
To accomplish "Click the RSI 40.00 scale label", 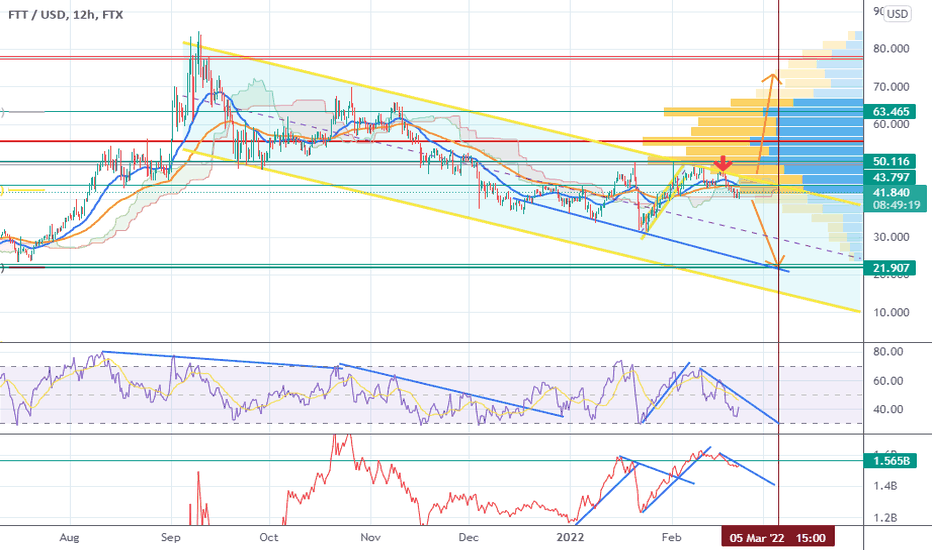I will [x=888, y=410].
